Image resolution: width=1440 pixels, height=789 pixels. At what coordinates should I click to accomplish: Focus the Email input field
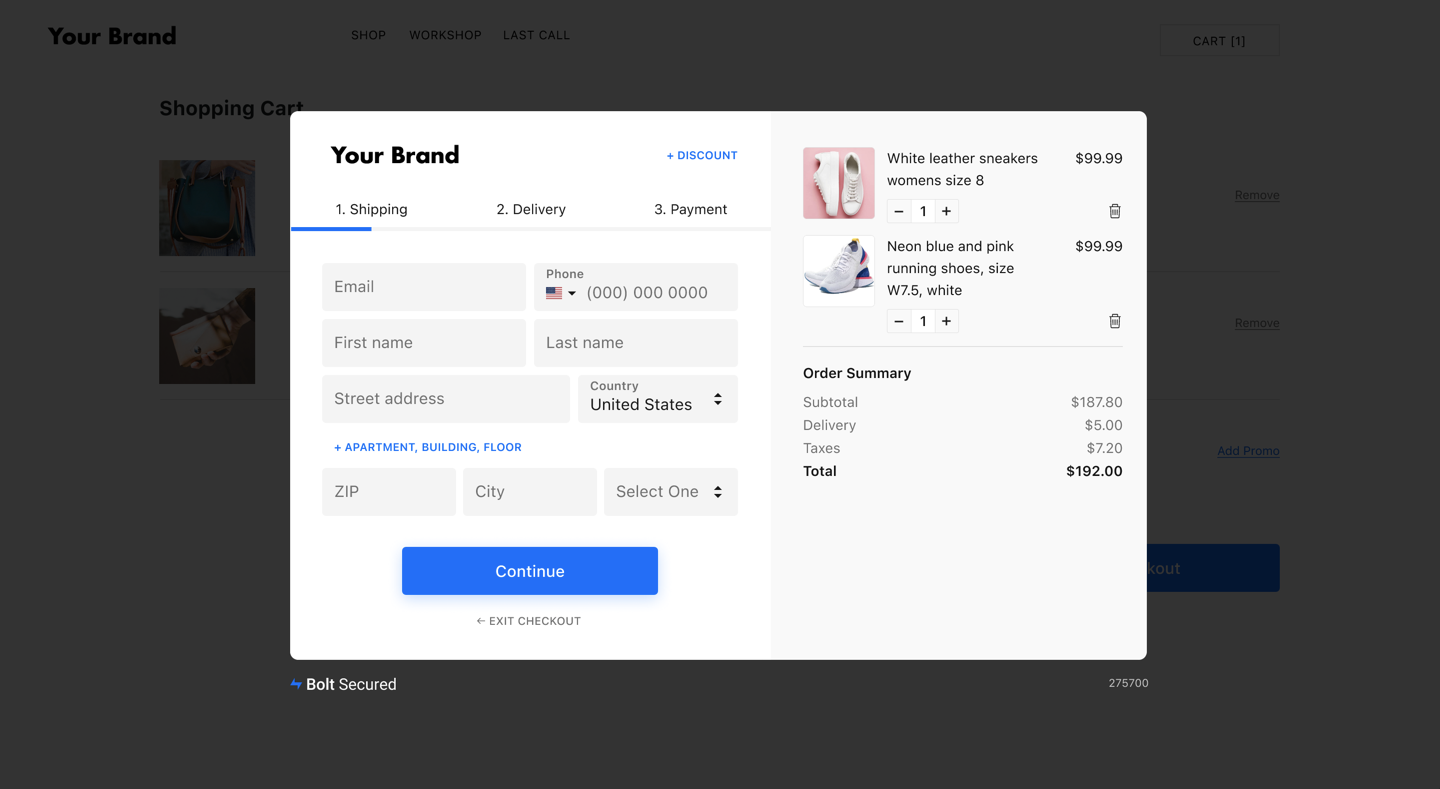coord(424,287)
